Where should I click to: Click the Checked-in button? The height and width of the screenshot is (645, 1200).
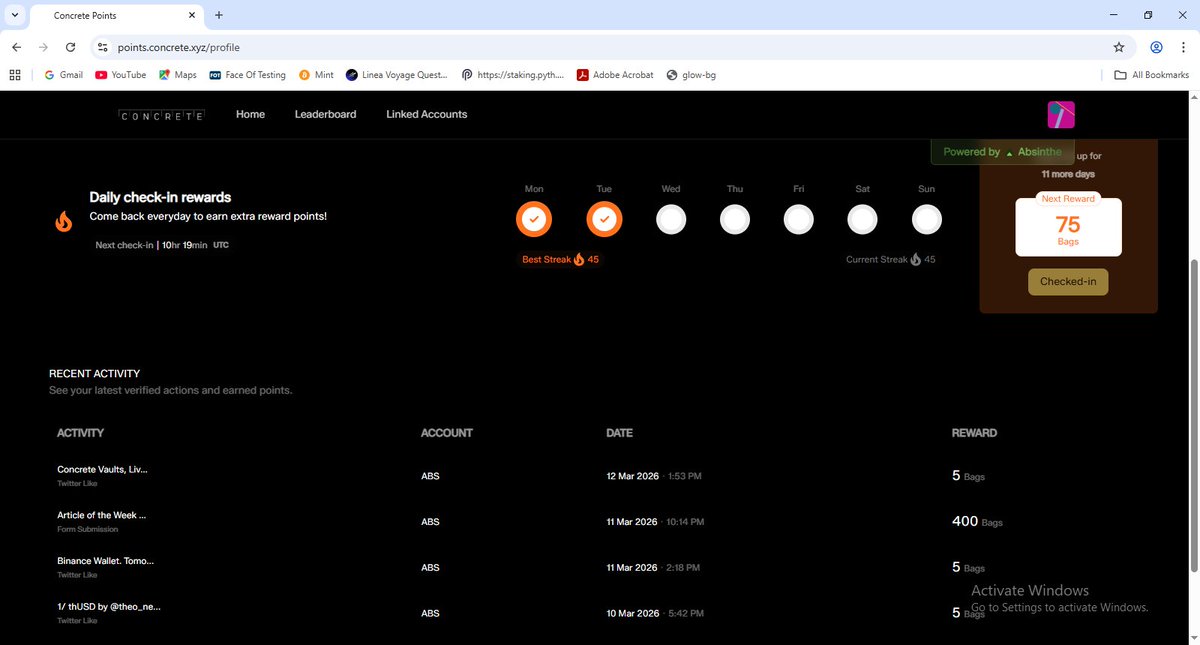(x=1068, y=281)
